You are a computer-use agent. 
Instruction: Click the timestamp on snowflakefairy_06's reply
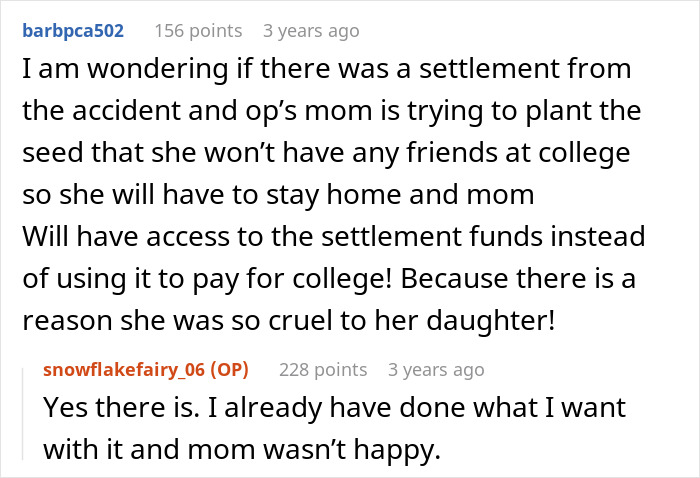(436, 370)
